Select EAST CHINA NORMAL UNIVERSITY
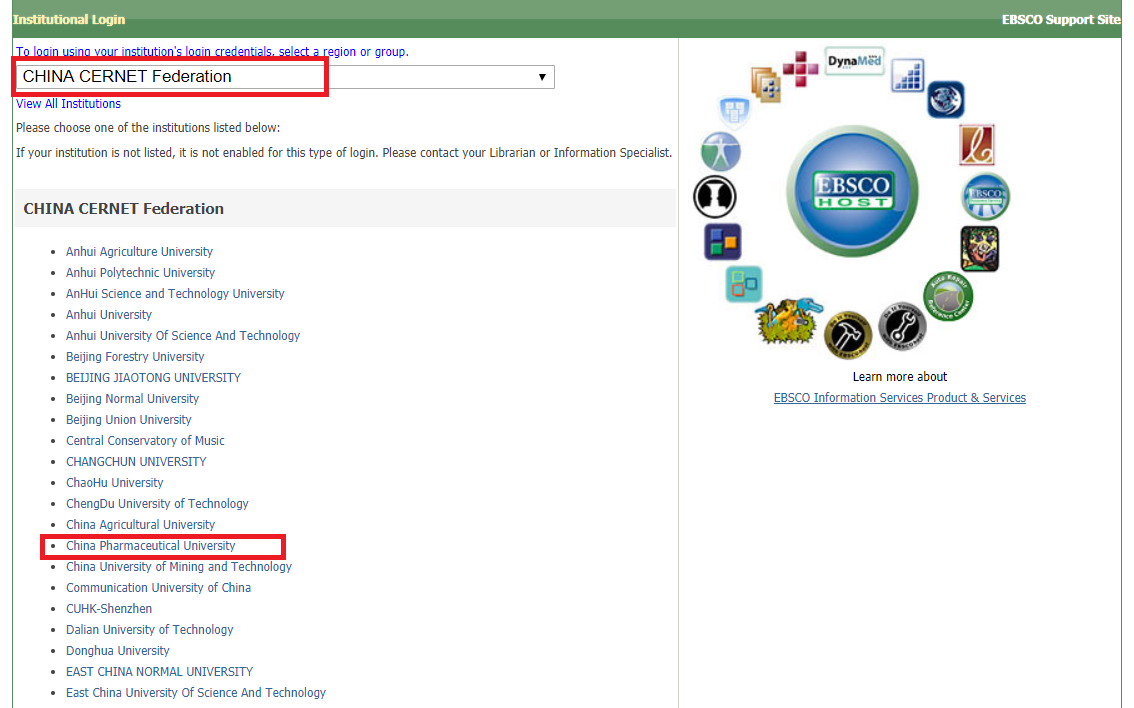The image size is (1134, 708). point(159,672)
